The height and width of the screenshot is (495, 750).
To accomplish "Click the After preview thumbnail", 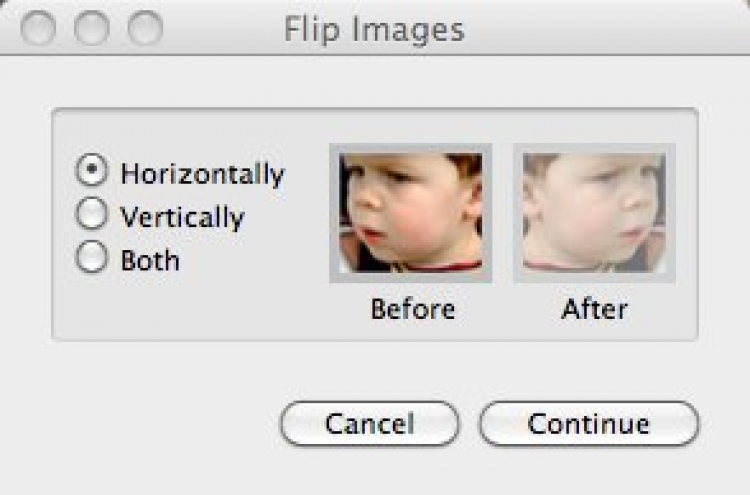I will [x=594, y=212].
